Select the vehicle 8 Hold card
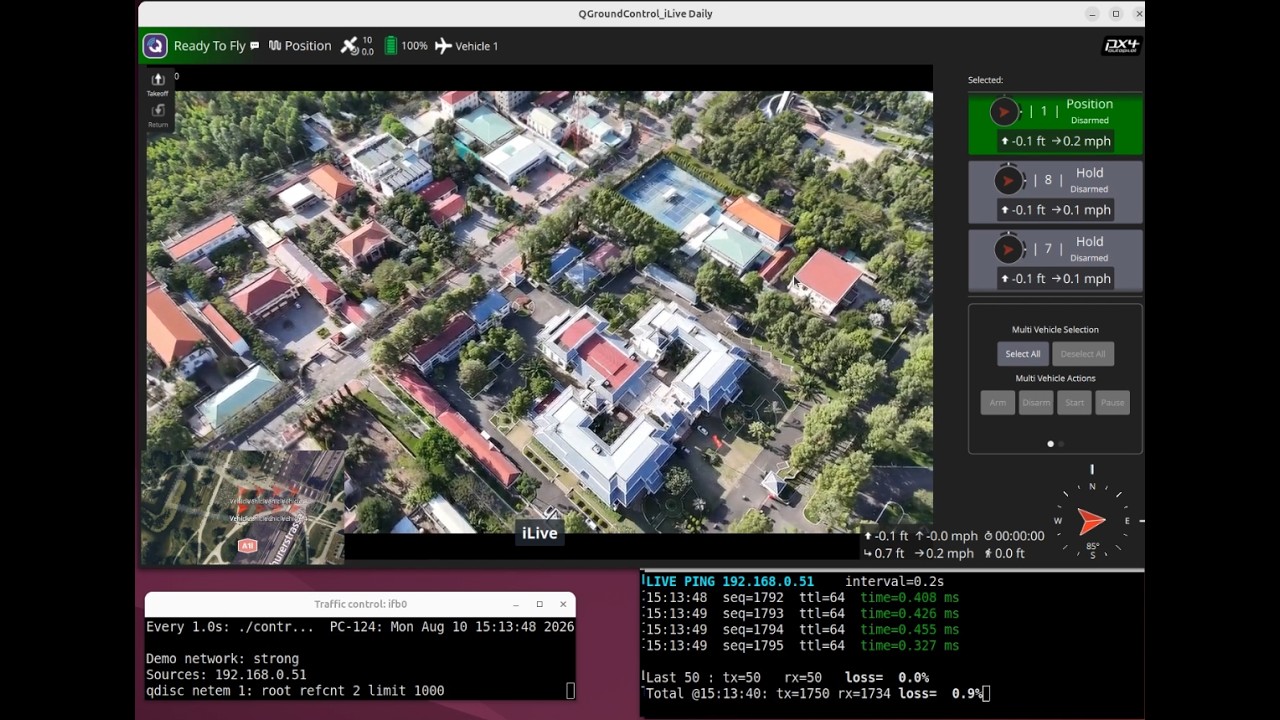 (x=1055, y=193)
